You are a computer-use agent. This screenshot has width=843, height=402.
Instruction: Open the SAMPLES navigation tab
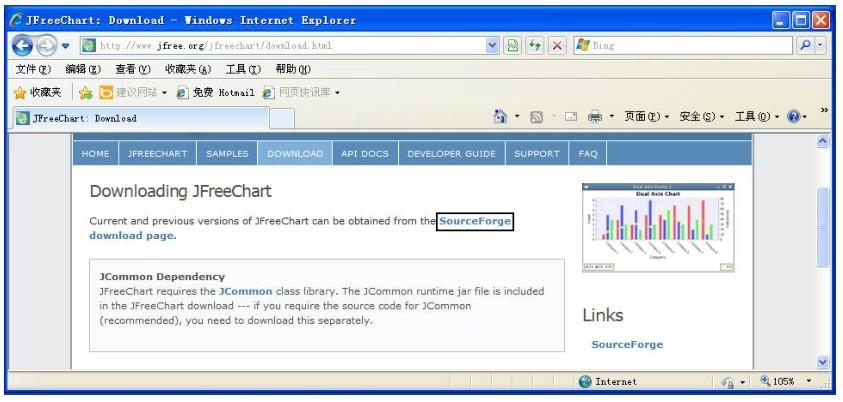pos(227,154)
